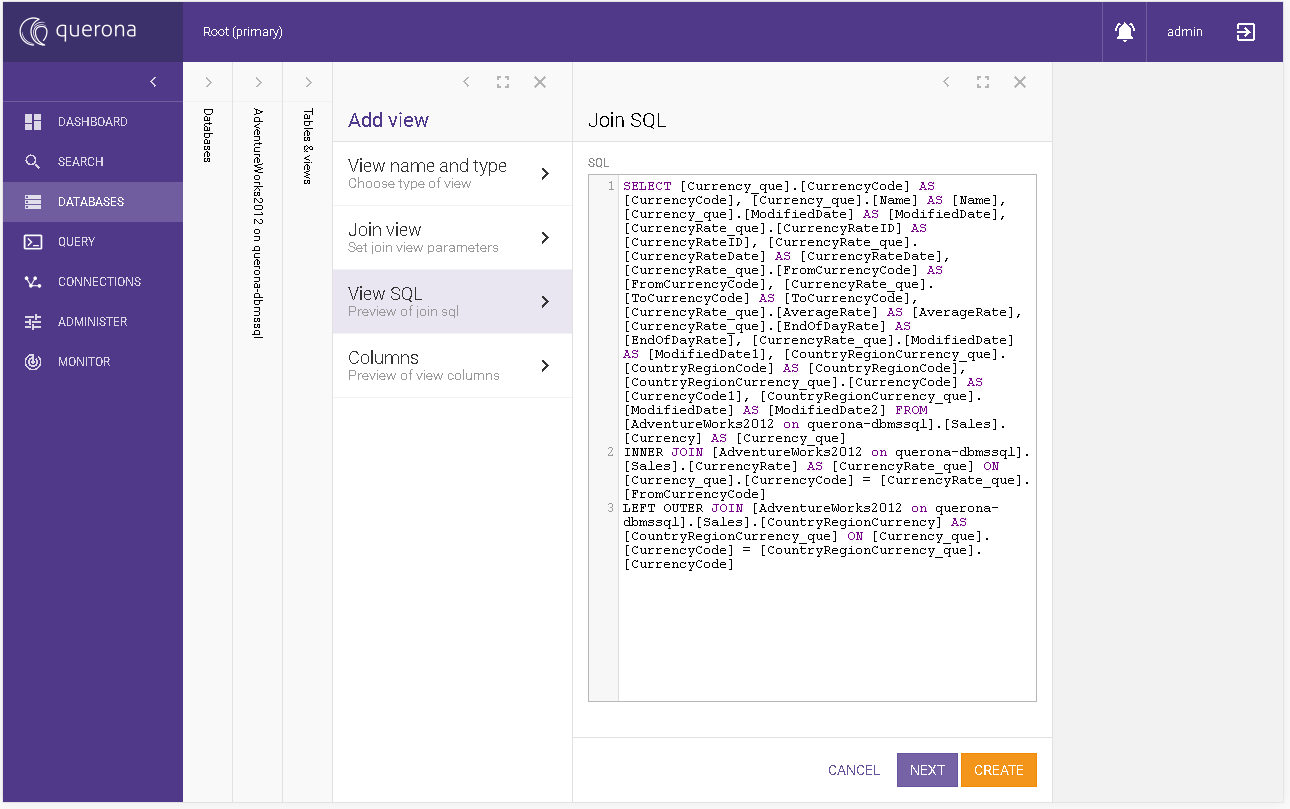Open the Monitor section

[93, 362]
